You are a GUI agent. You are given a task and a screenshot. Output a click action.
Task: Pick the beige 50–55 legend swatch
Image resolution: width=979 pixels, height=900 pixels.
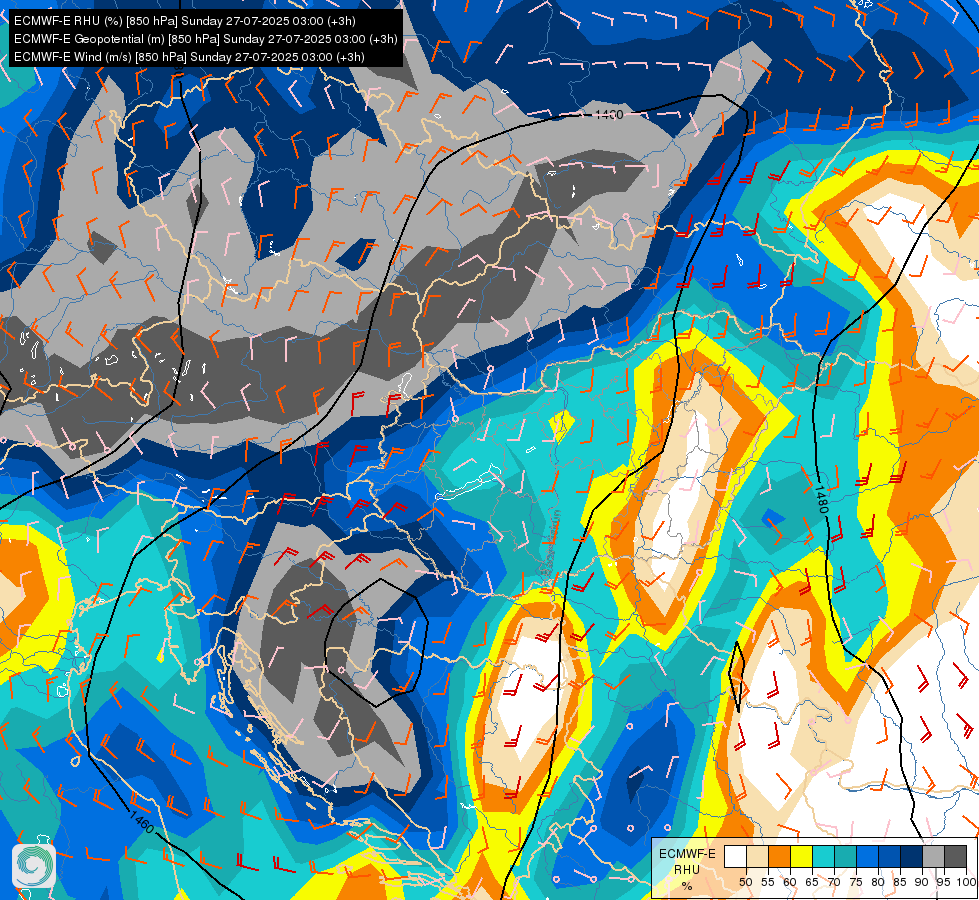point(757,856)
